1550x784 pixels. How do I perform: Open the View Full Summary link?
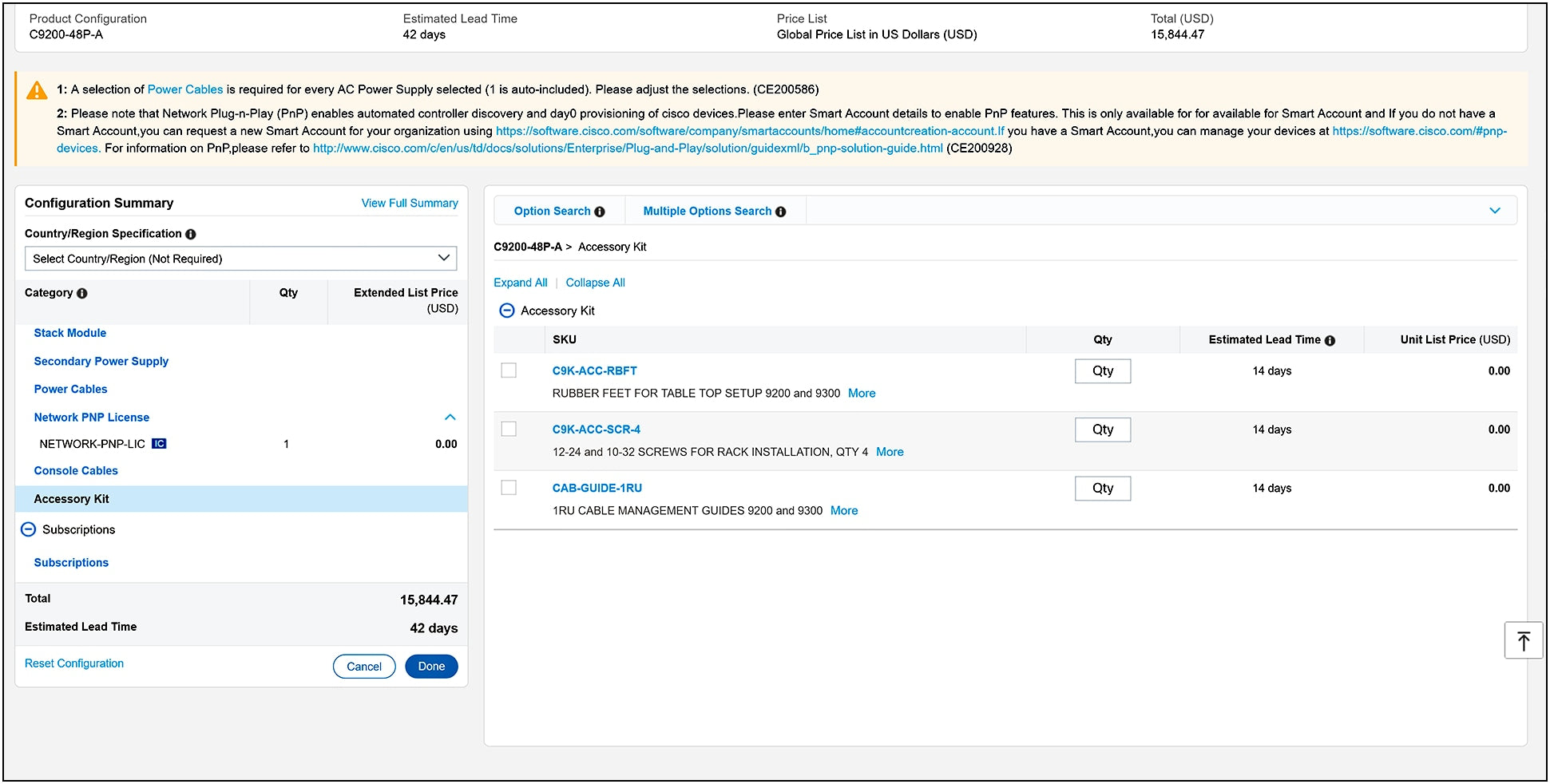pos(410,203)
